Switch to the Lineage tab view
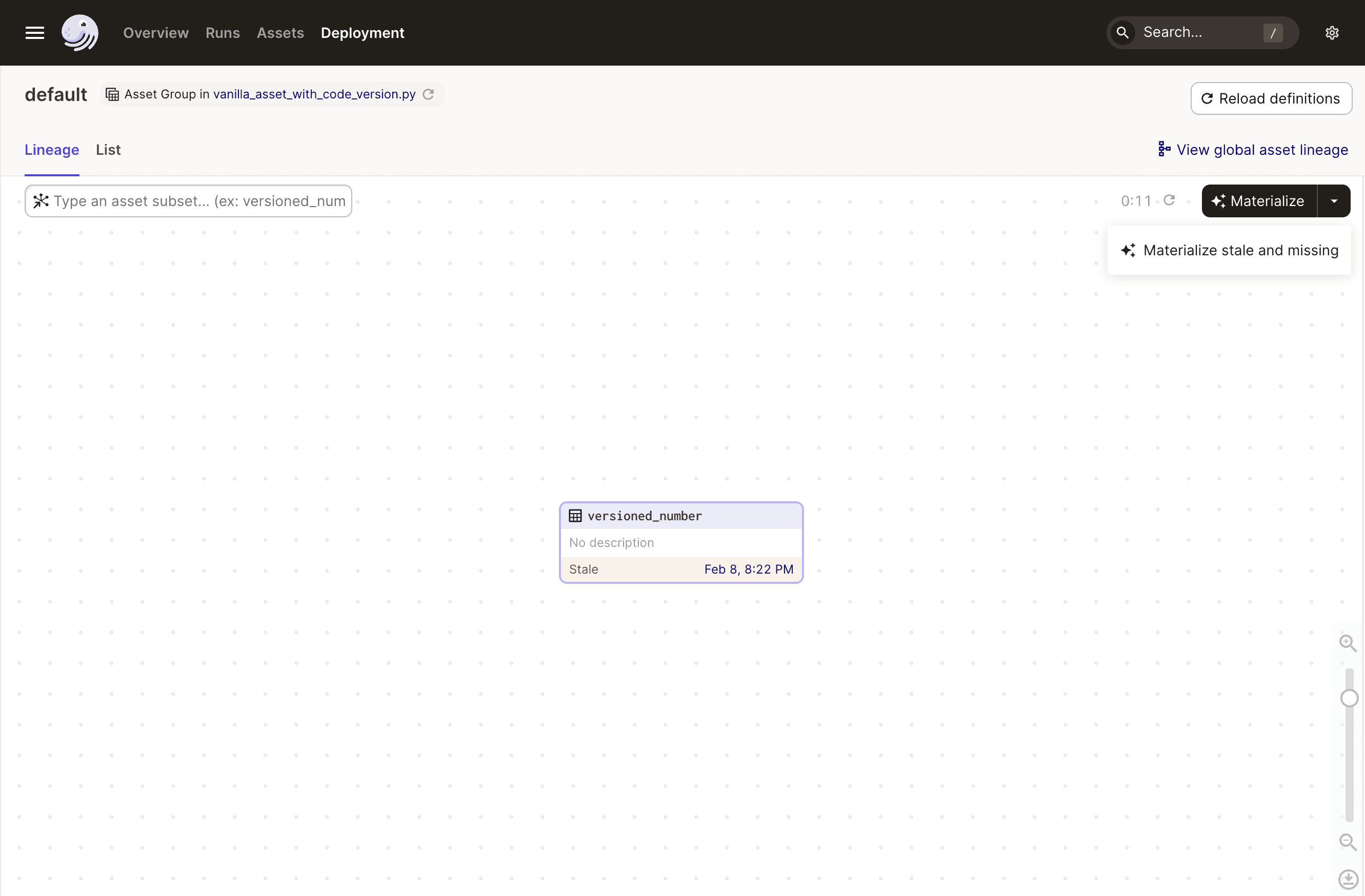 (x=51, y=149)
